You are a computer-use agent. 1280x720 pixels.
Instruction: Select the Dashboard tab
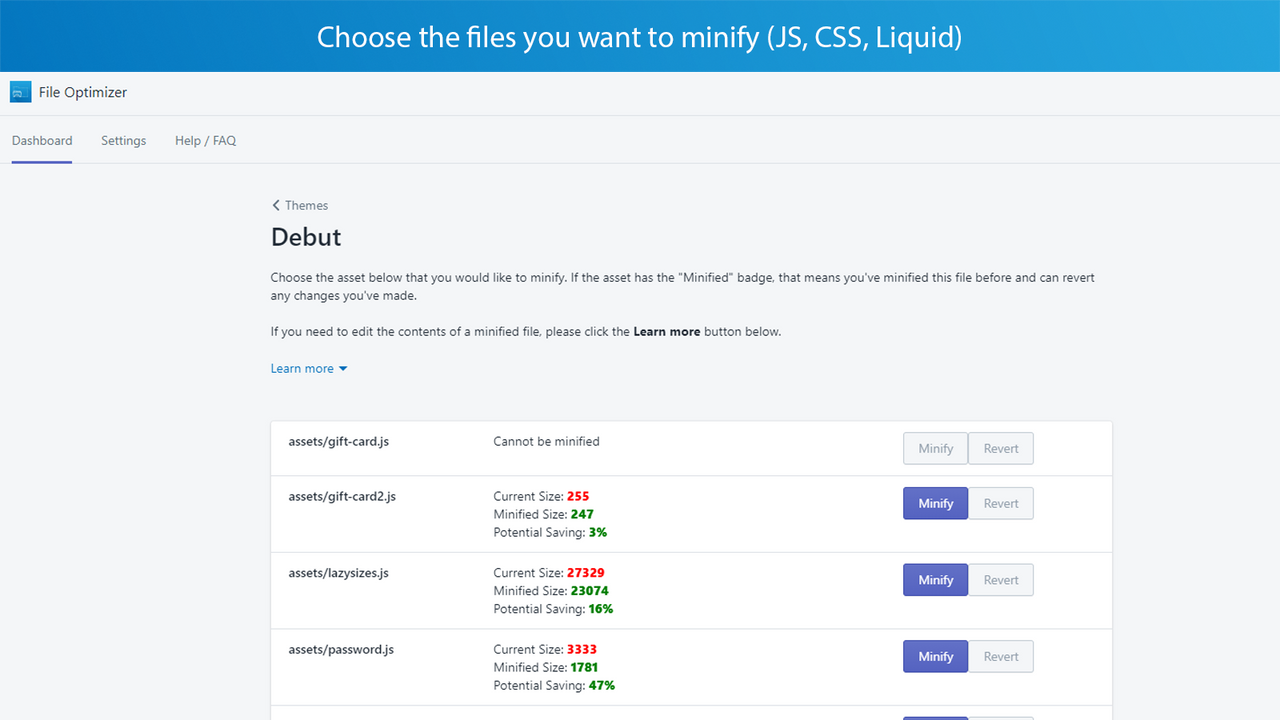pyautogui.click(x=42, y=140)
